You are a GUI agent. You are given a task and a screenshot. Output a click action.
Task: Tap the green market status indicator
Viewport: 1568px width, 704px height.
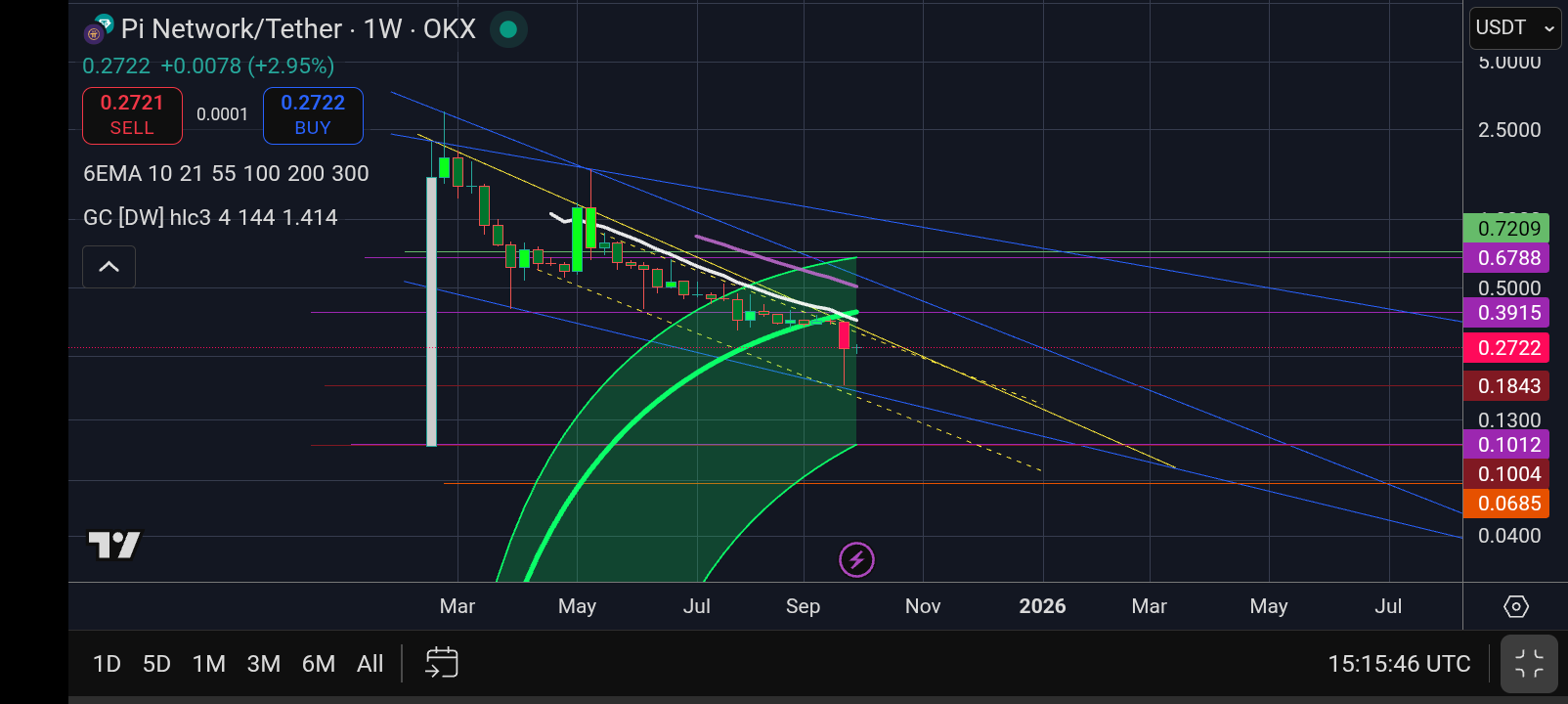(x=508, y=29)
